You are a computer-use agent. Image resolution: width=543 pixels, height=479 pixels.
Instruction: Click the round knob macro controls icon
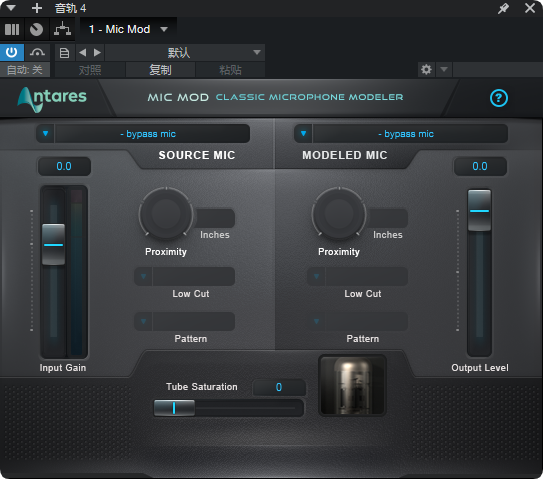click(36, 29)
